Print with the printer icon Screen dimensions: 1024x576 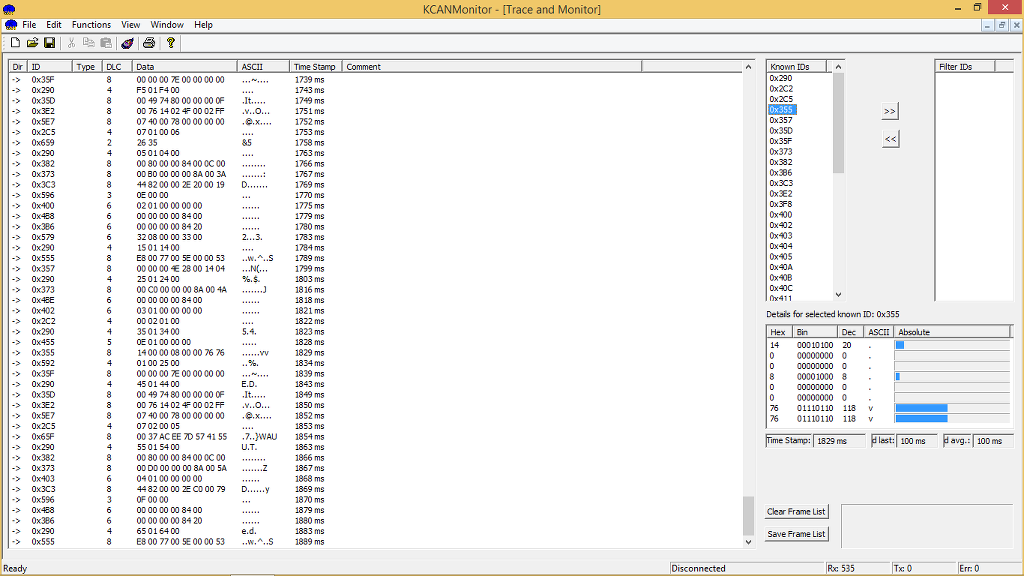[x=149, y=43]
